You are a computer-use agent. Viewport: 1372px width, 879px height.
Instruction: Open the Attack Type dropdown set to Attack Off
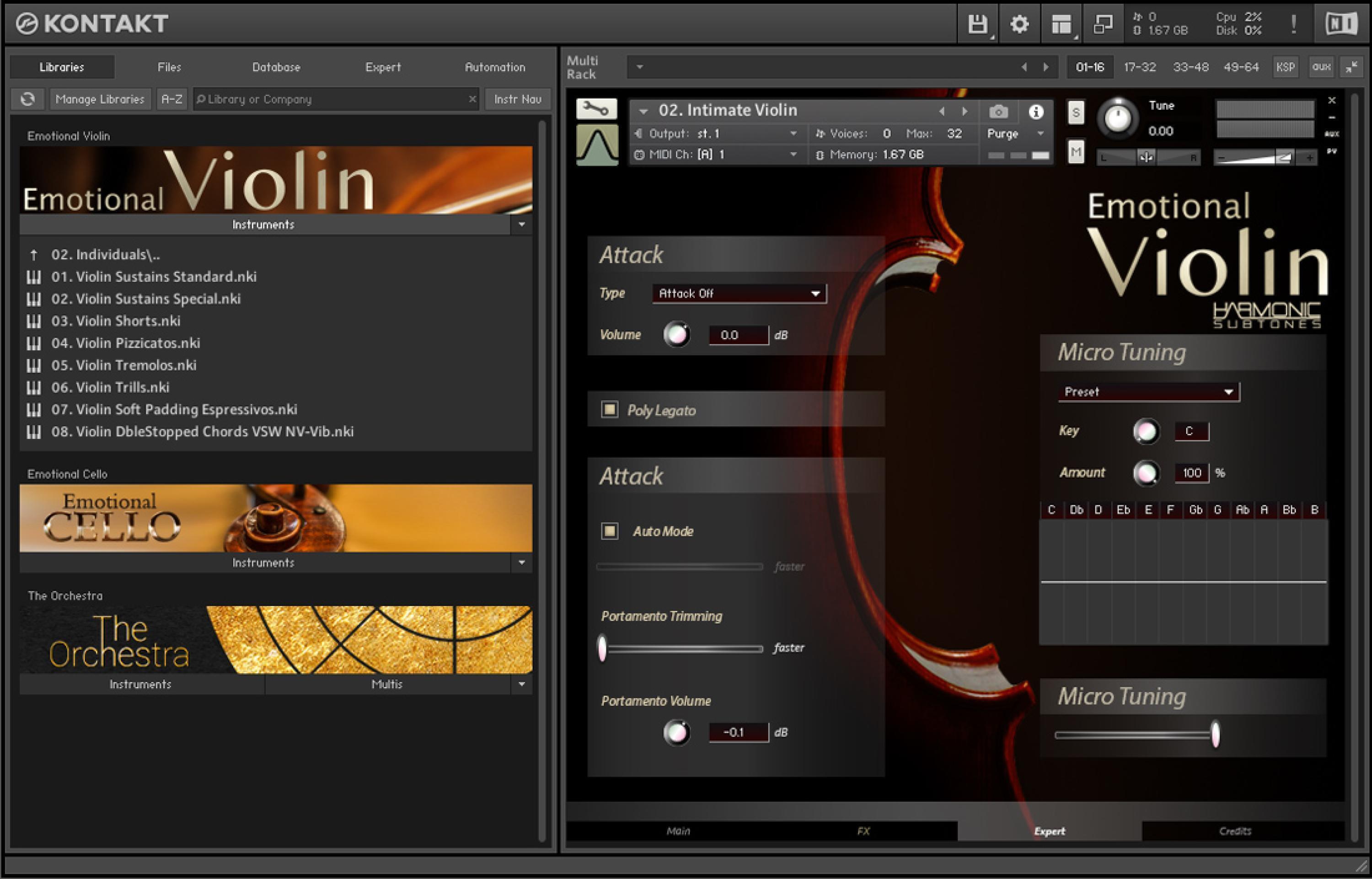point(739,293)
